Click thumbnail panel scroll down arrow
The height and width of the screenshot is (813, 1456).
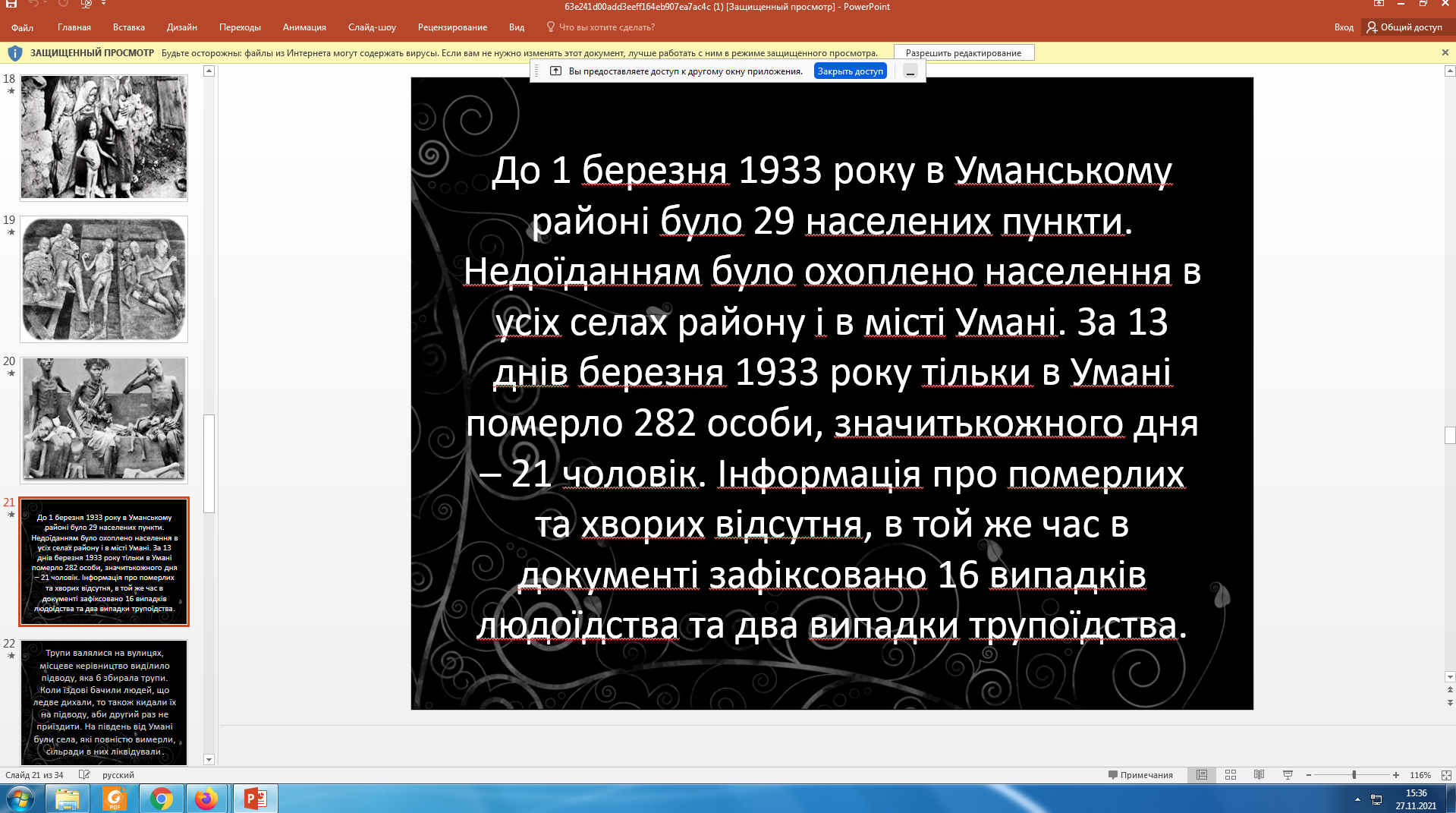click(209, 759)
